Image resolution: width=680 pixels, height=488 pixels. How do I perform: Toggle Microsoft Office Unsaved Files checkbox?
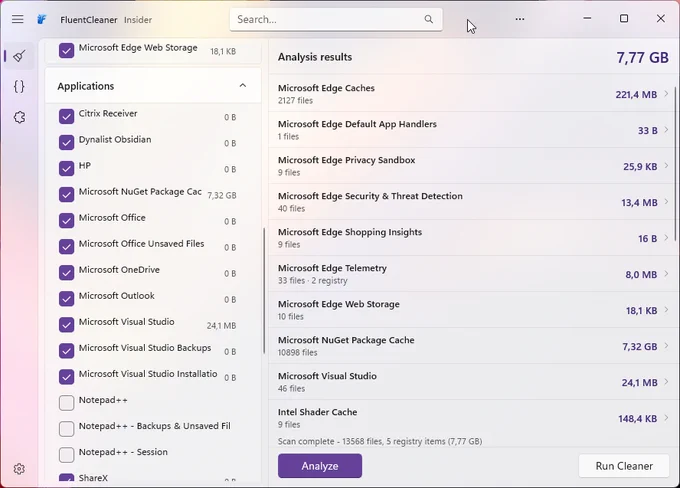coord(66,246)
